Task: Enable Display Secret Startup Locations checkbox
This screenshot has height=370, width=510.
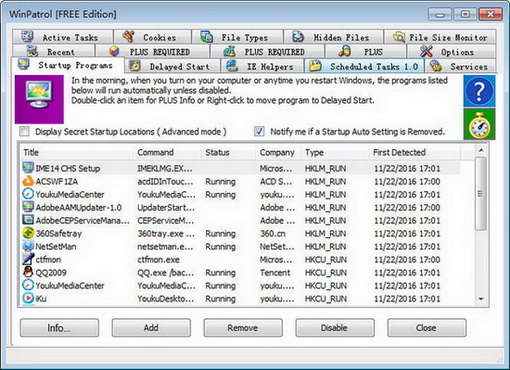Action: coord(24,132)
